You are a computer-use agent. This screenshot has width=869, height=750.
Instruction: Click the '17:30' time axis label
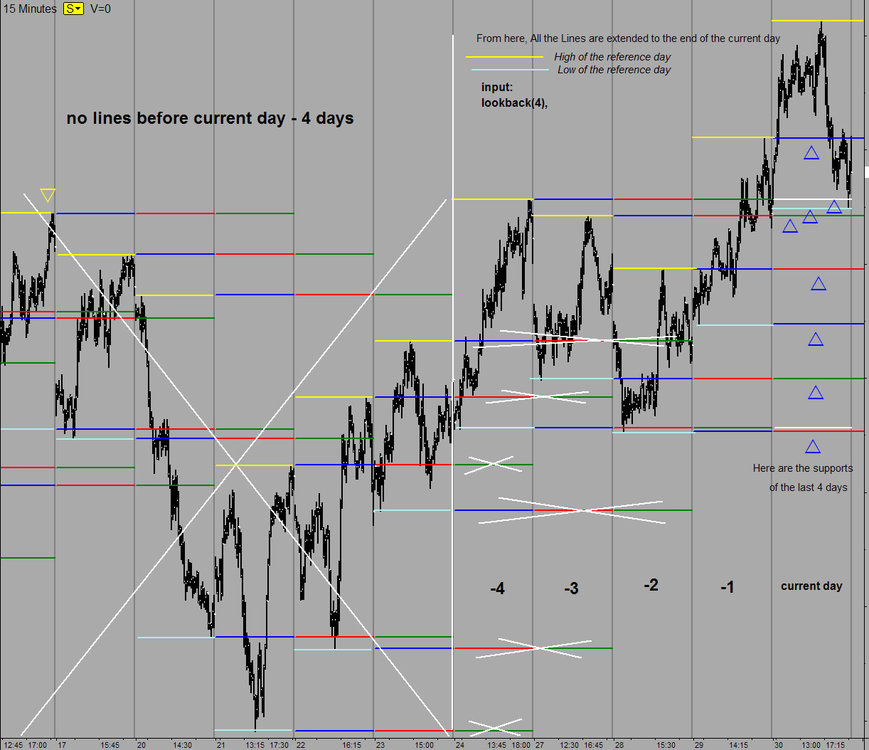[x=279, y=745]
